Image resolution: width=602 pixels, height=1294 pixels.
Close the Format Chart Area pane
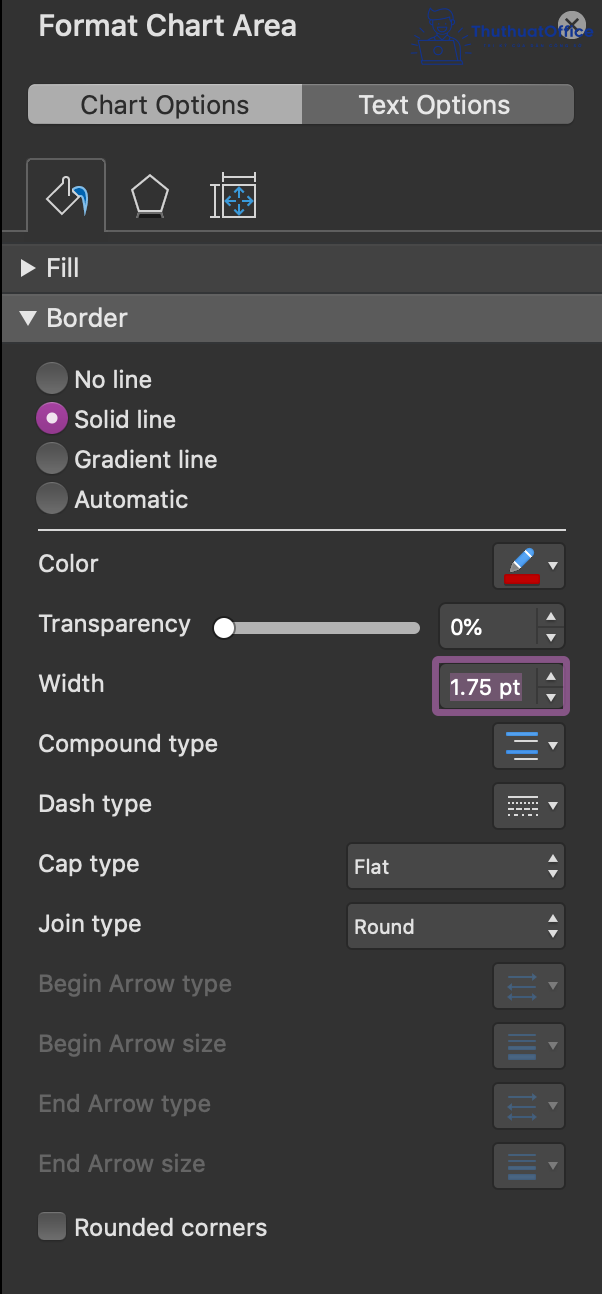pos(571,25)
